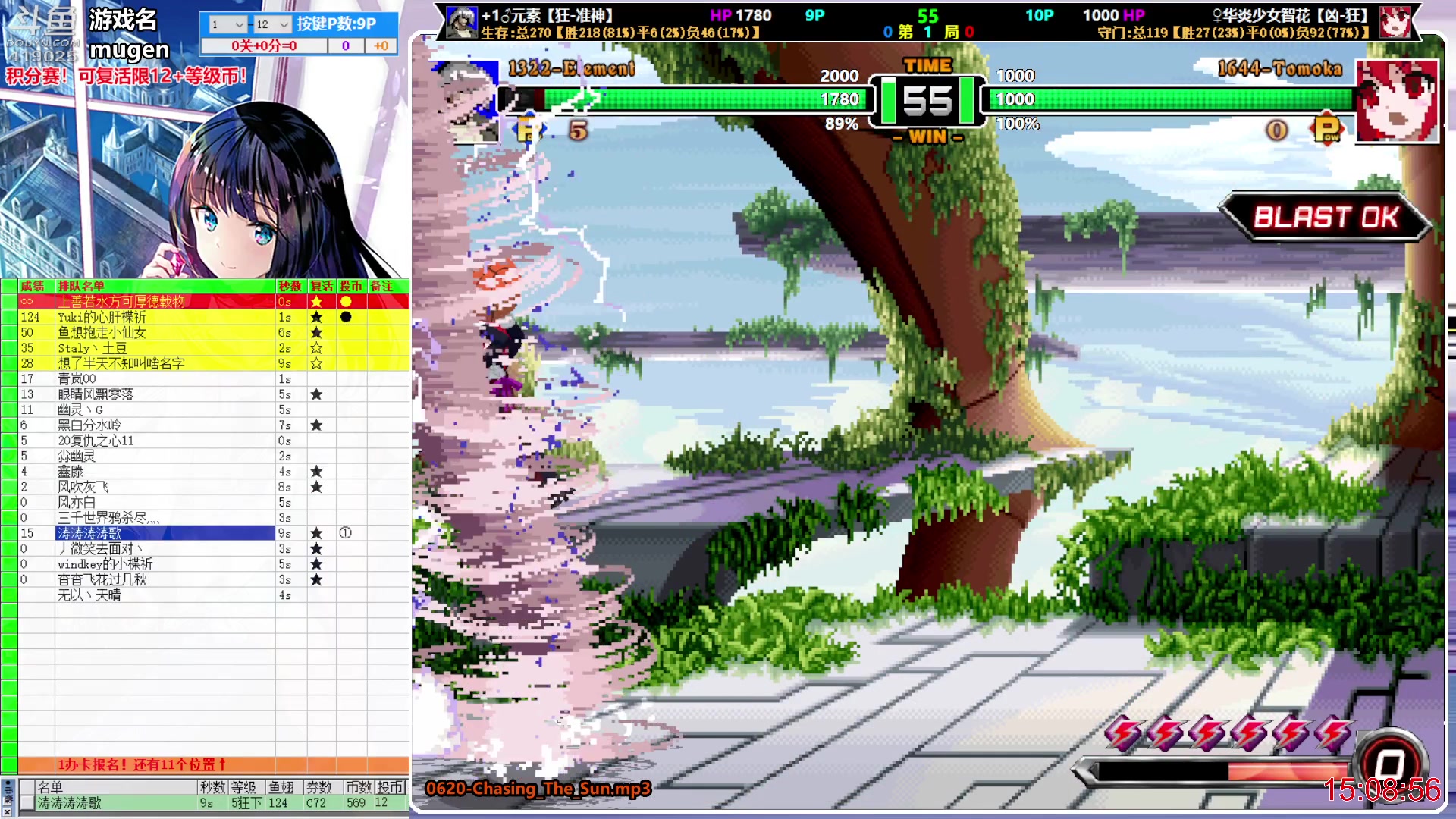Click the player one Pow icon
The width and height of the screenshot is (1456, 819).
[x=529, y=130]
